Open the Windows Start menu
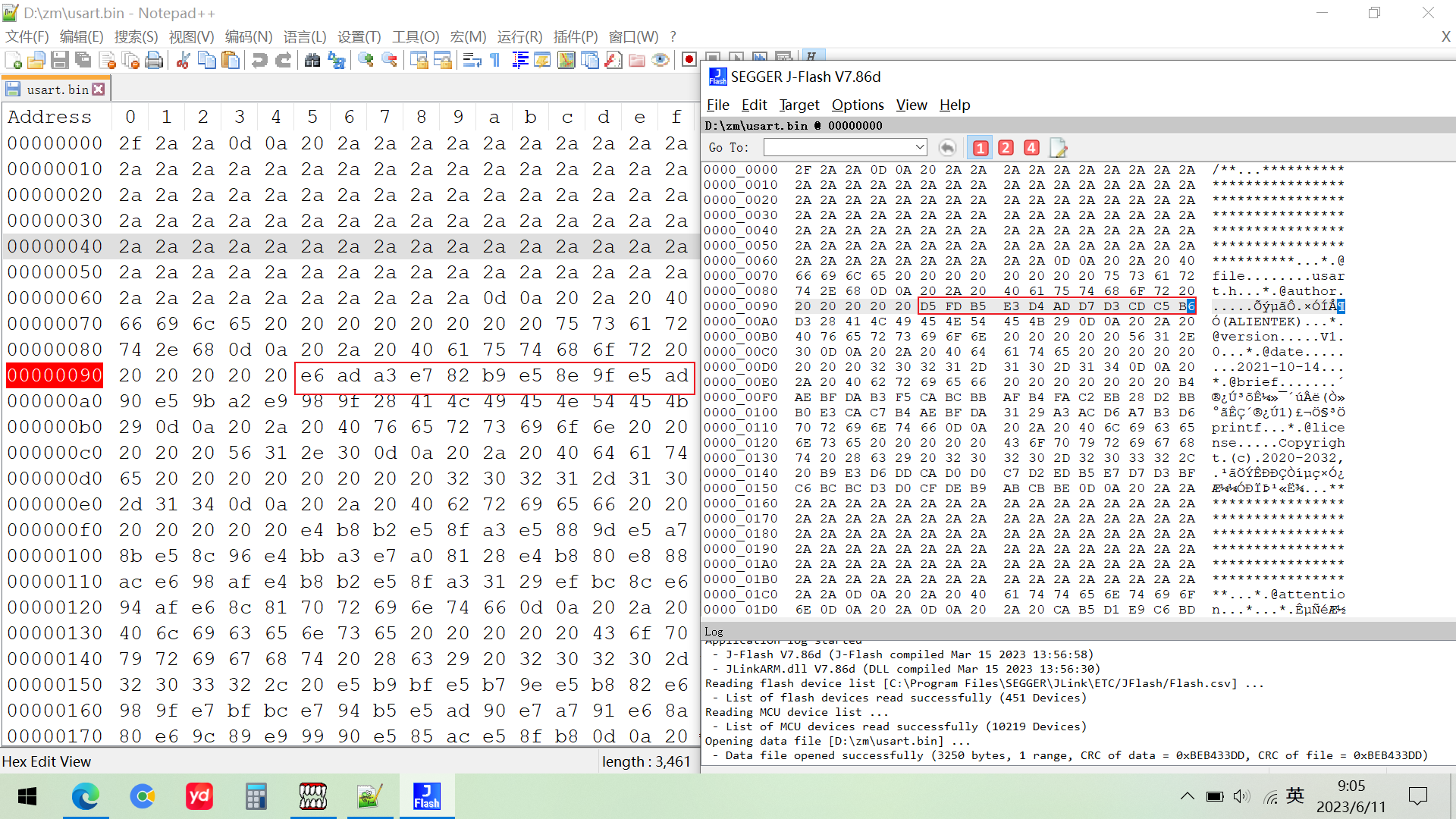Viewport: 1456px width, 819px height. pos(27,796)
